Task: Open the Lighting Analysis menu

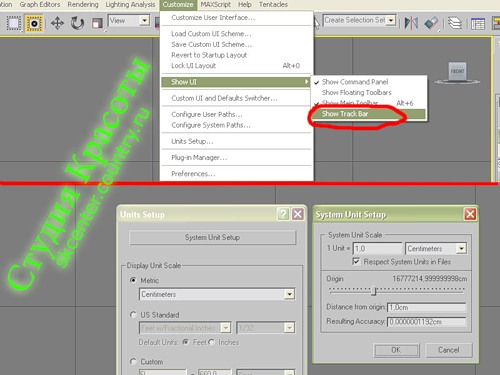Action: 130,5
